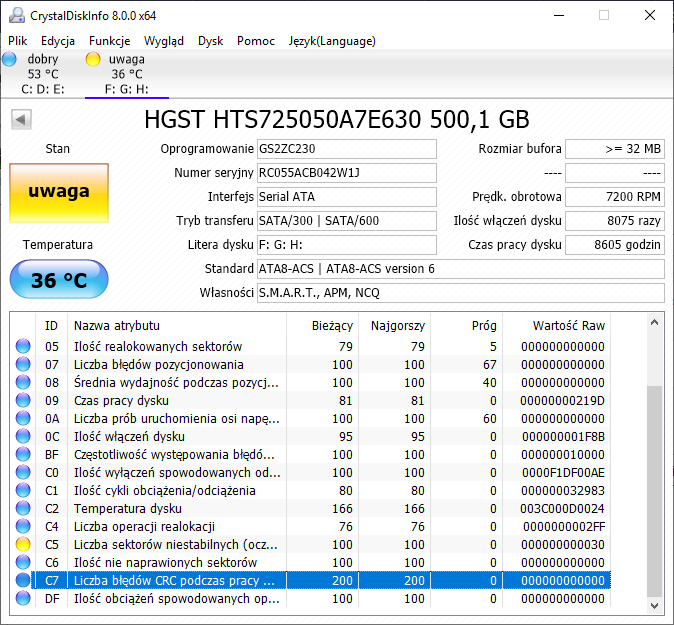The height and width of the screenshot is (625, 674).
Task: Click the blue status icon for attribute 05
Action: coord(23,346)
